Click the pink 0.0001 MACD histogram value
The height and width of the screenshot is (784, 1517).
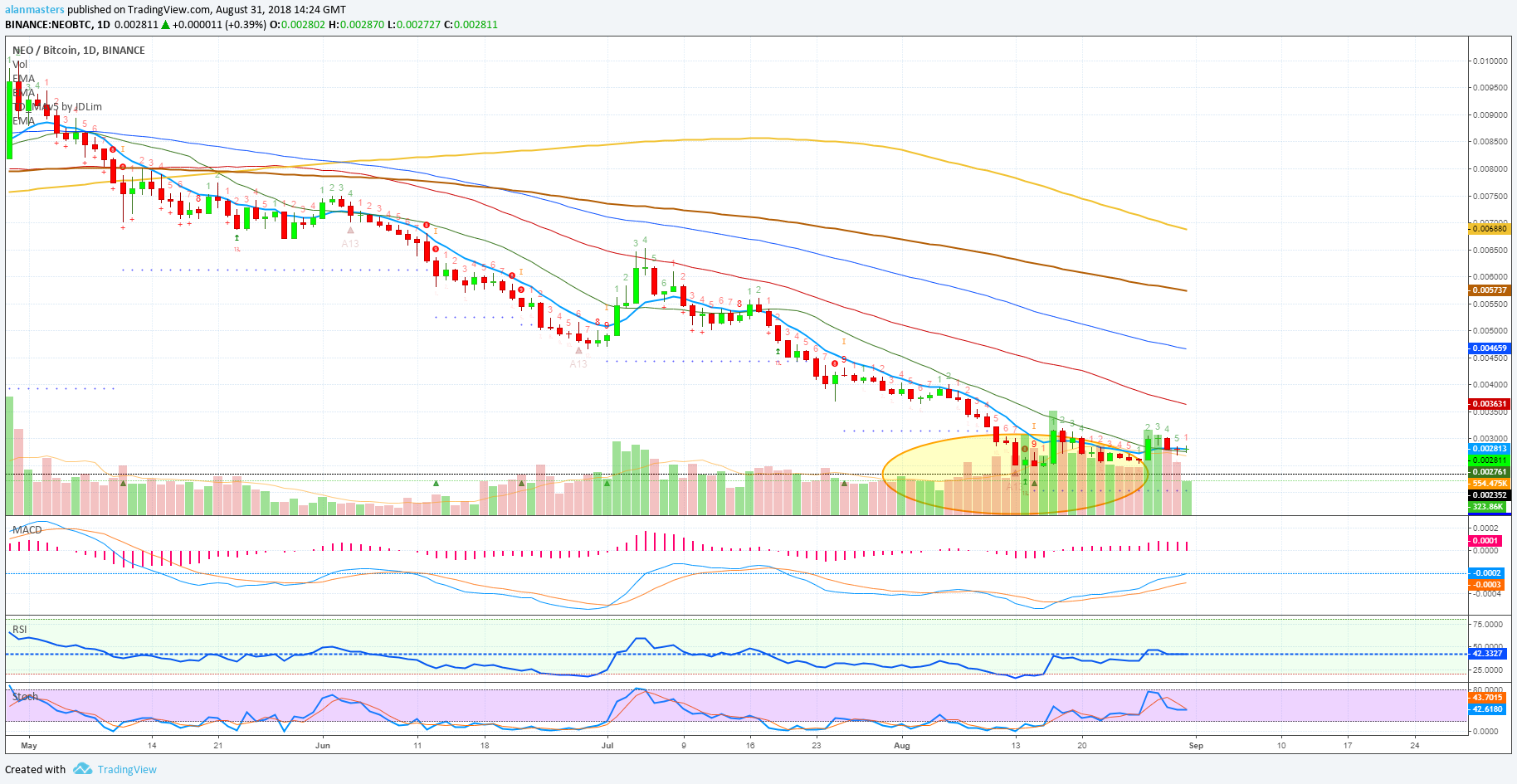click(1485, 540)
